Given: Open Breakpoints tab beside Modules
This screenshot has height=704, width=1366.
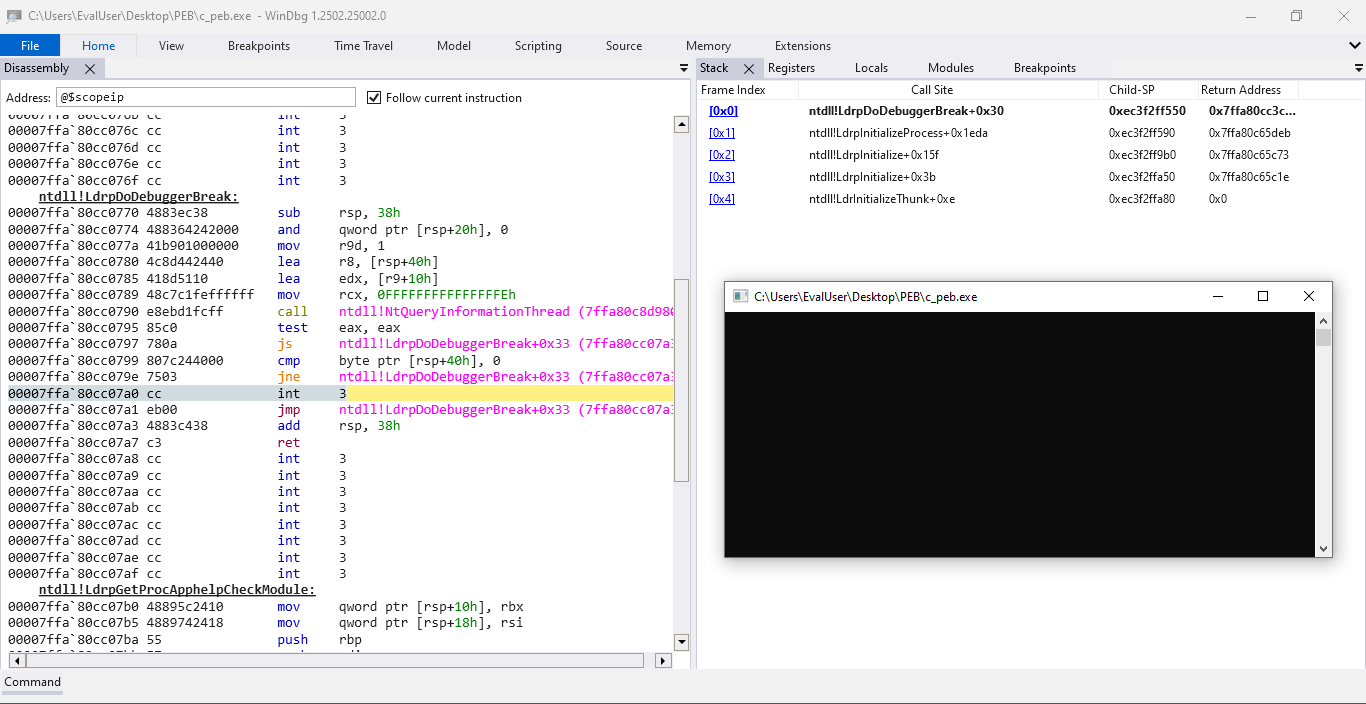Looking at the screenshot, I should (1045, 68).
